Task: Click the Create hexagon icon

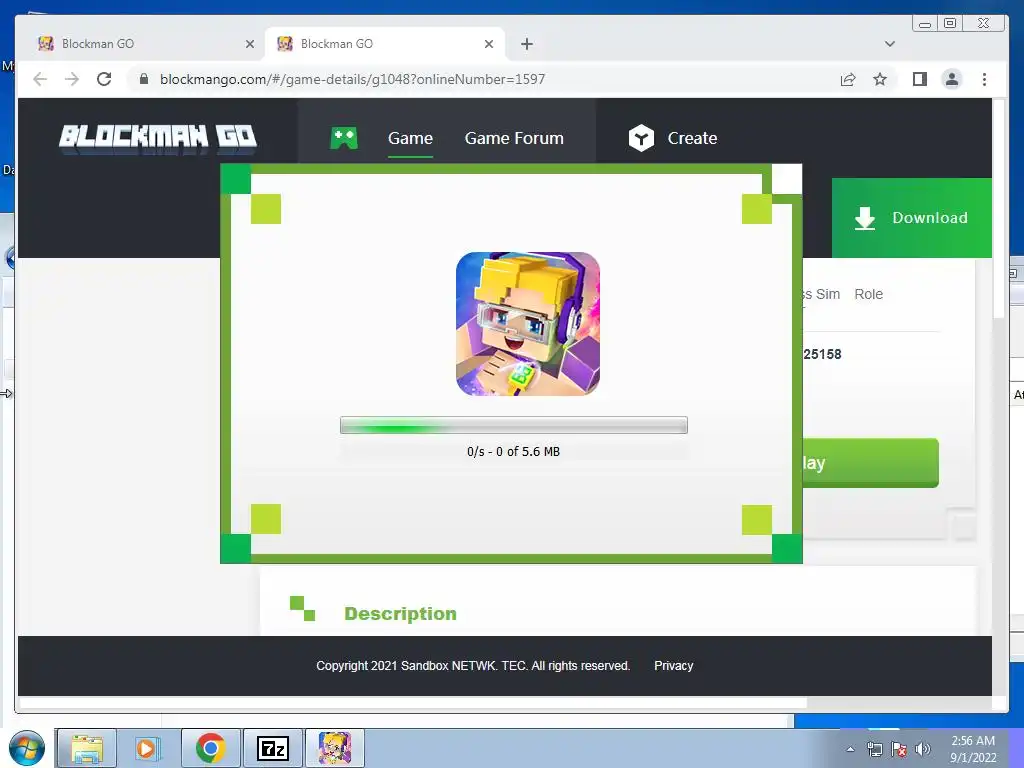Action: click(x=641, y=138)
